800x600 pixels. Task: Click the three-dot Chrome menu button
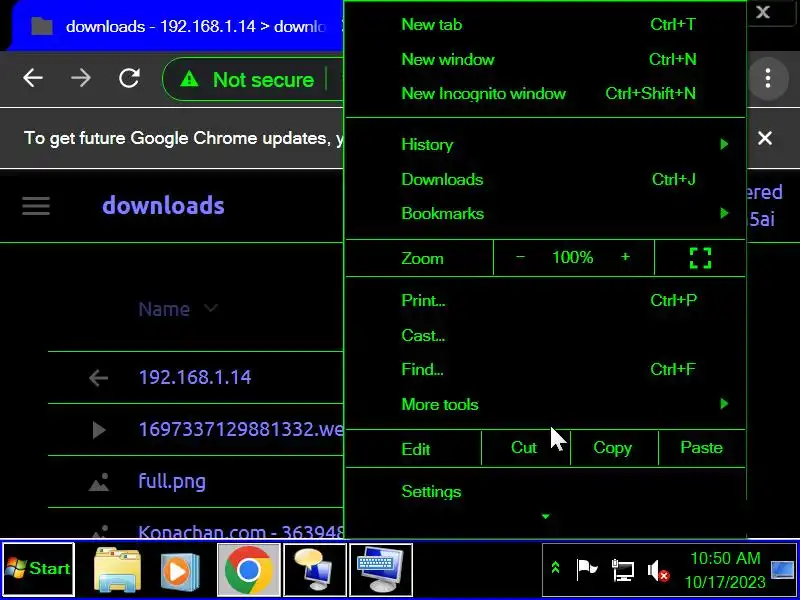(767, 79)
